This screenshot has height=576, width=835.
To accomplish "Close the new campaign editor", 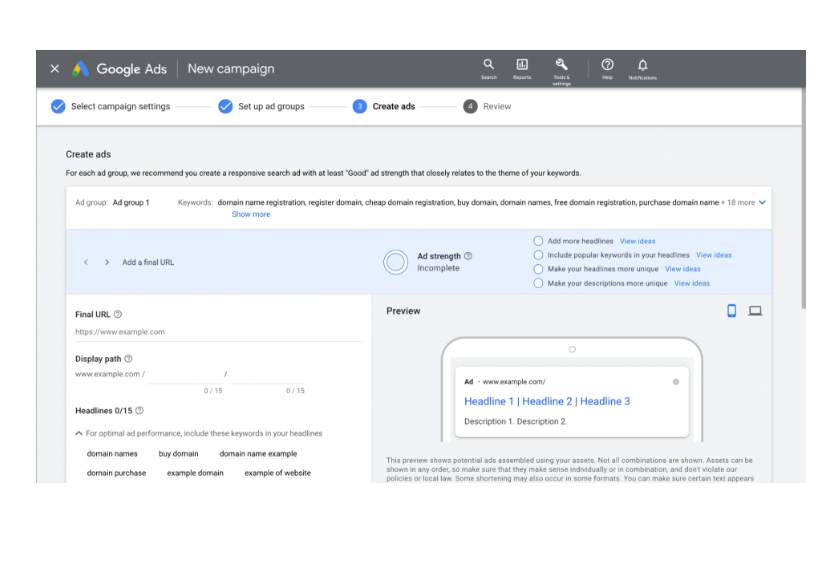I will coord(55,69).
